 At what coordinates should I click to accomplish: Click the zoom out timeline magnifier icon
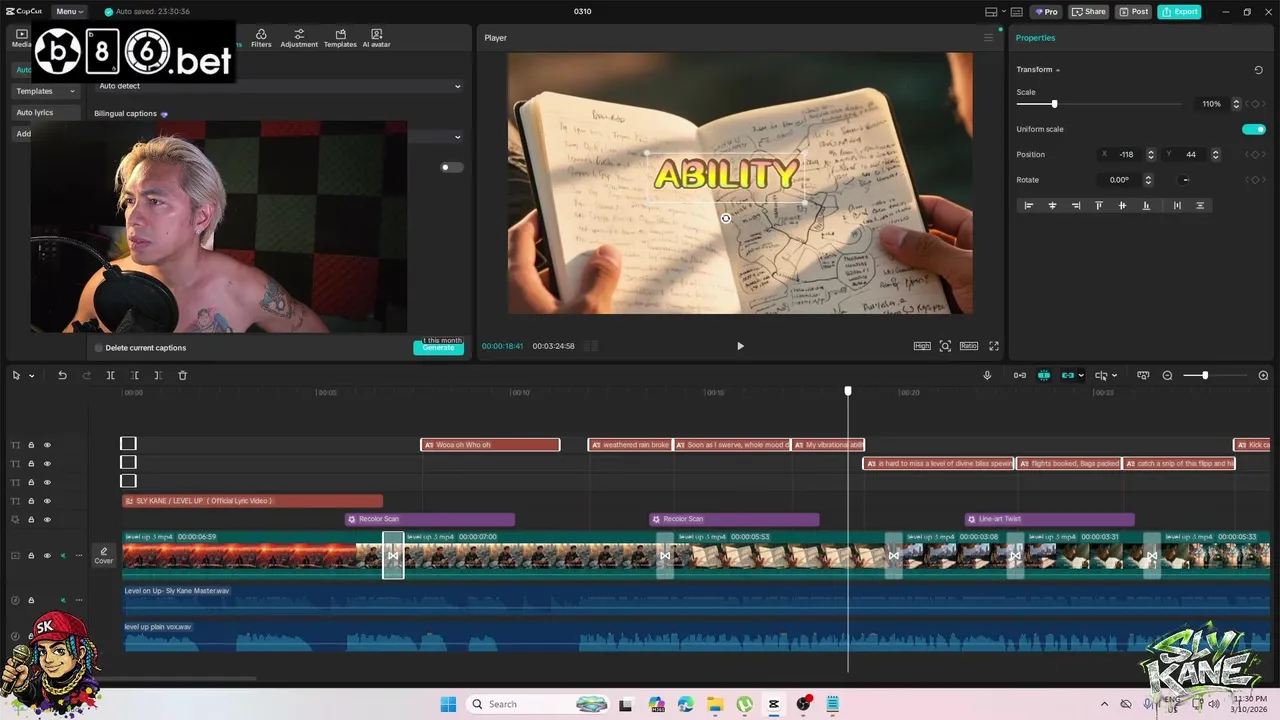(1167, 375)
